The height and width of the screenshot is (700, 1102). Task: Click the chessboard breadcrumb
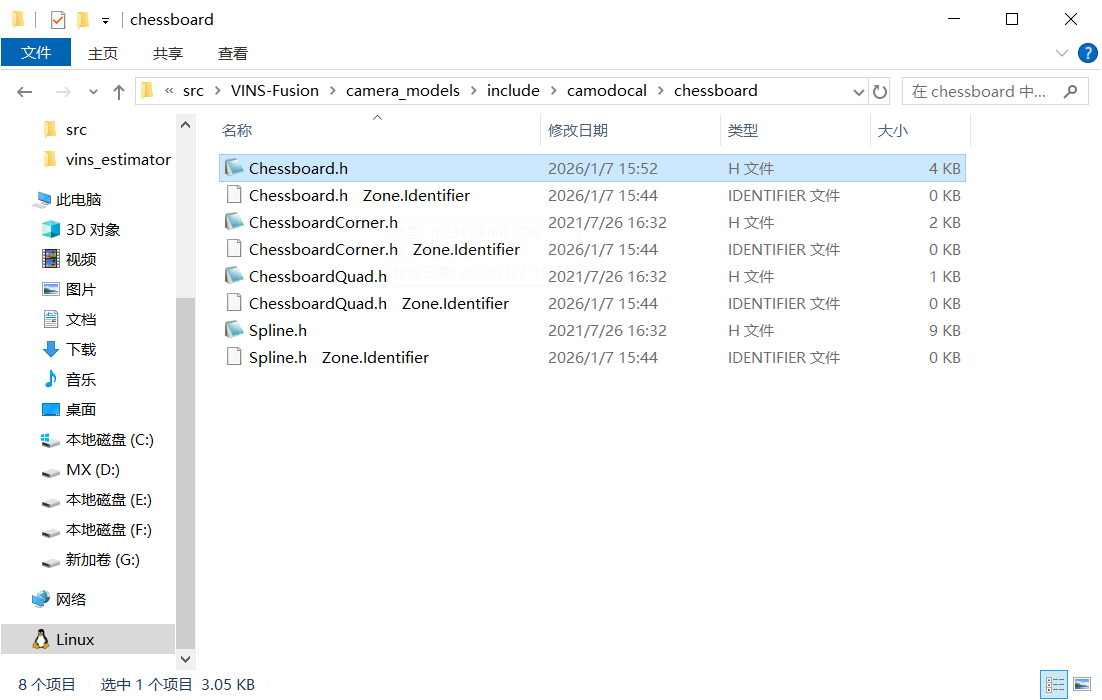point(715,91)
